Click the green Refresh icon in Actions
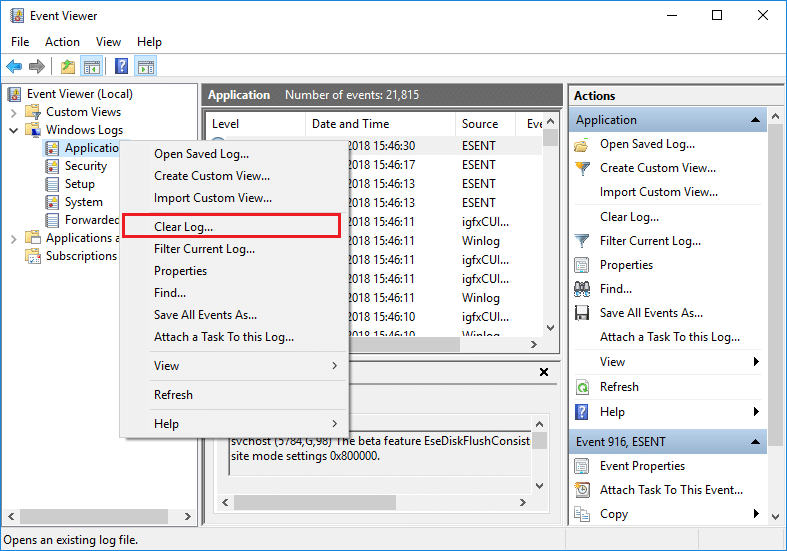787x551 pixels. [582, 387]
